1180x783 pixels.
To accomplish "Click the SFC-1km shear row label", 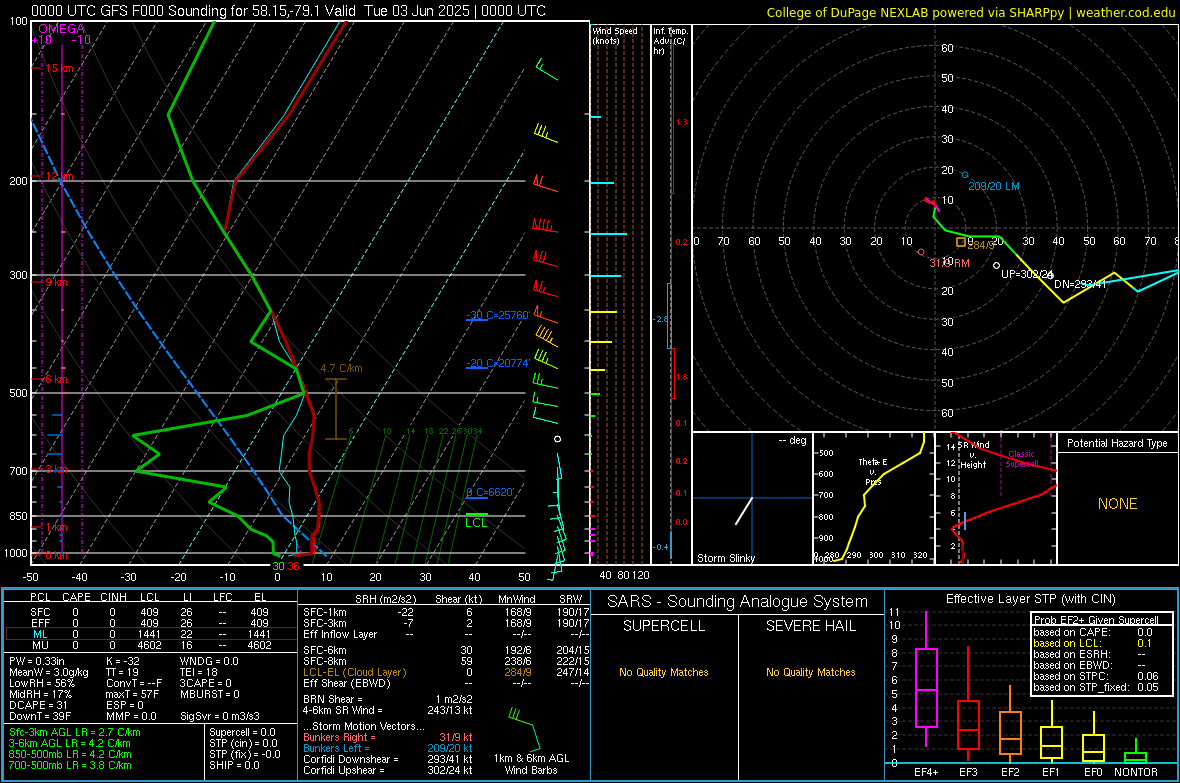I will tap(324, 612).
